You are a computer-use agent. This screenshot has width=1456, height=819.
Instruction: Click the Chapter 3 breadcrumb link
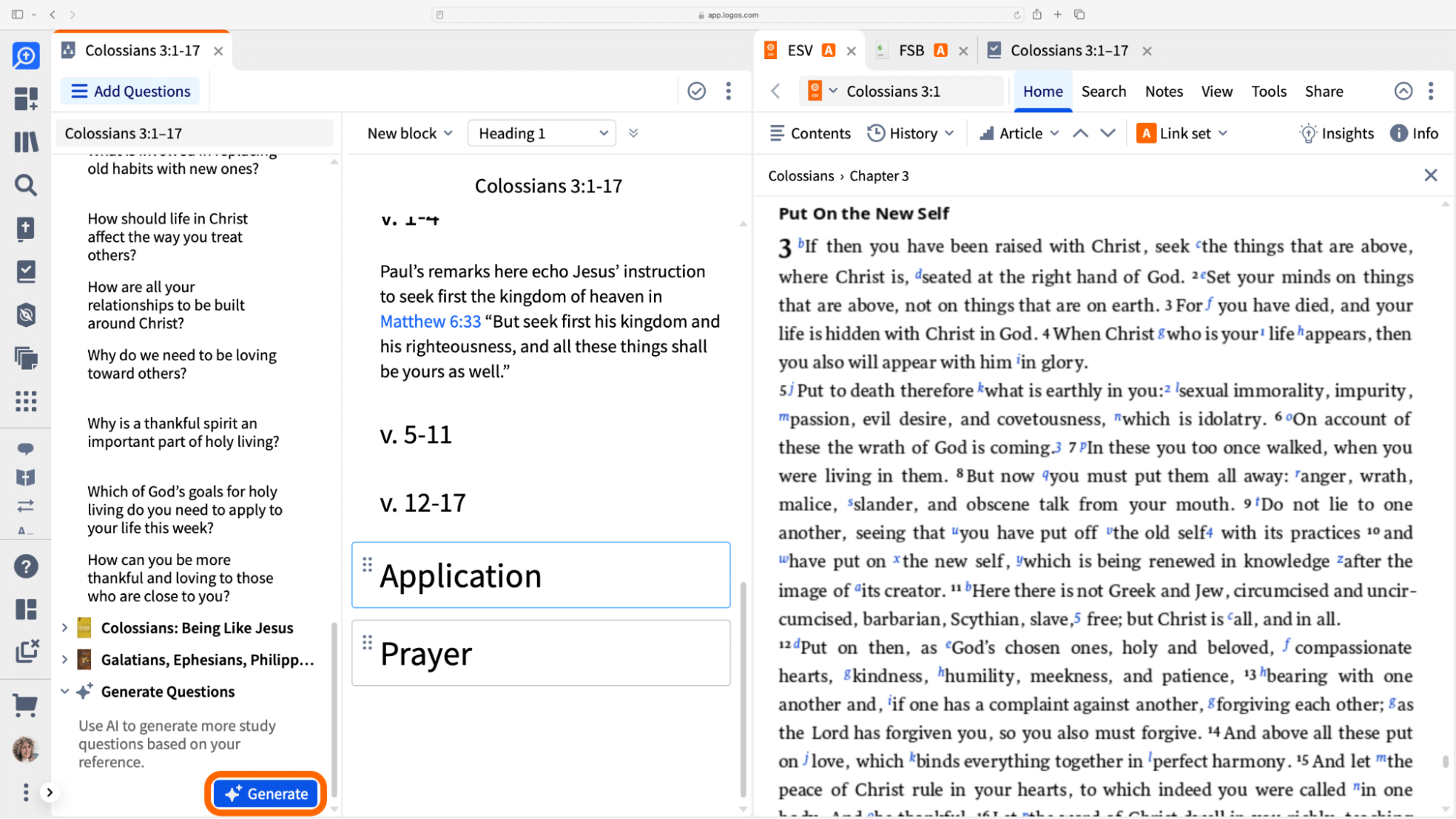879,175
